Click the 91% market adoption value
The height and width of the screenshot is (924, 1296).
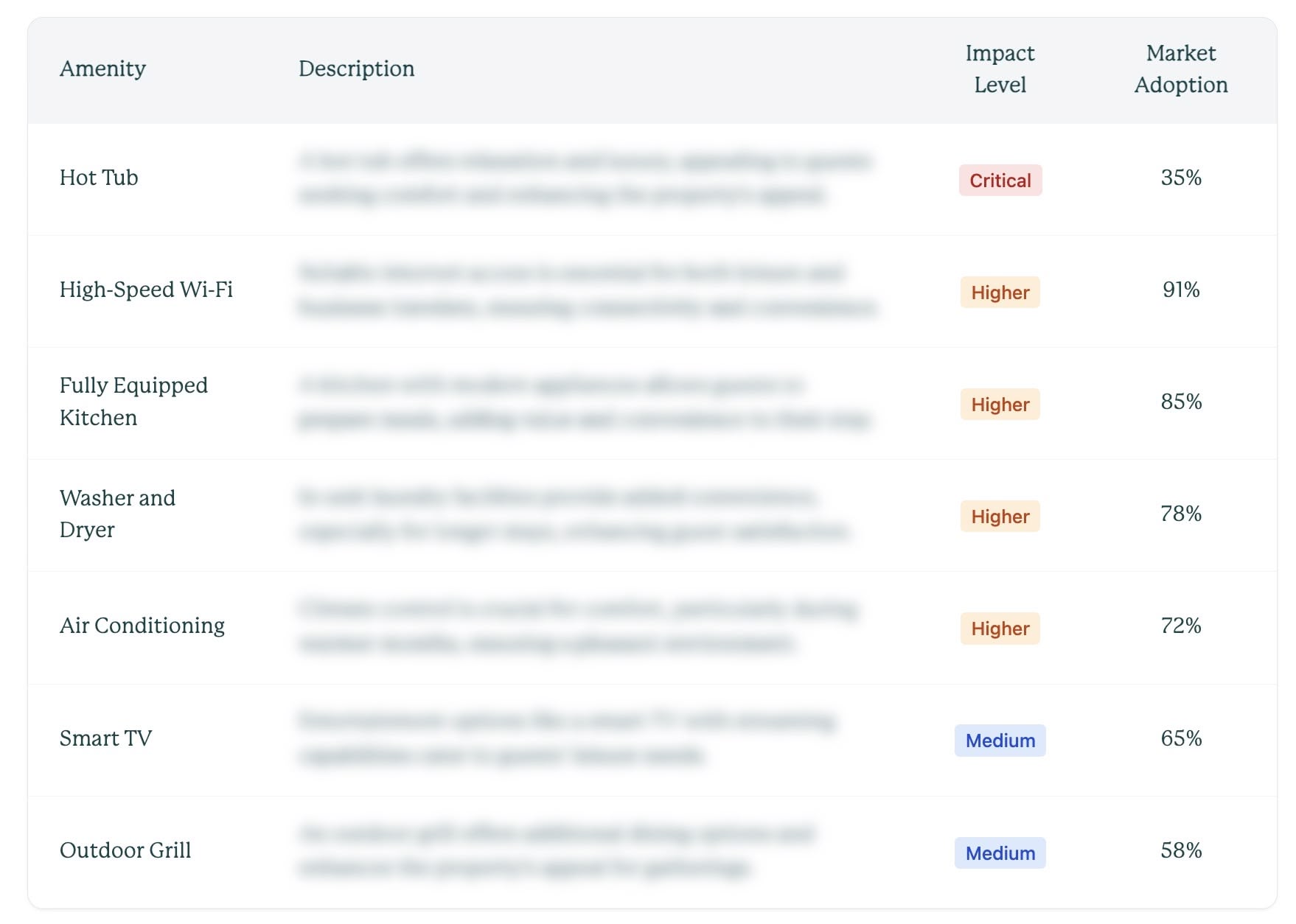(x=1181, y=290)
